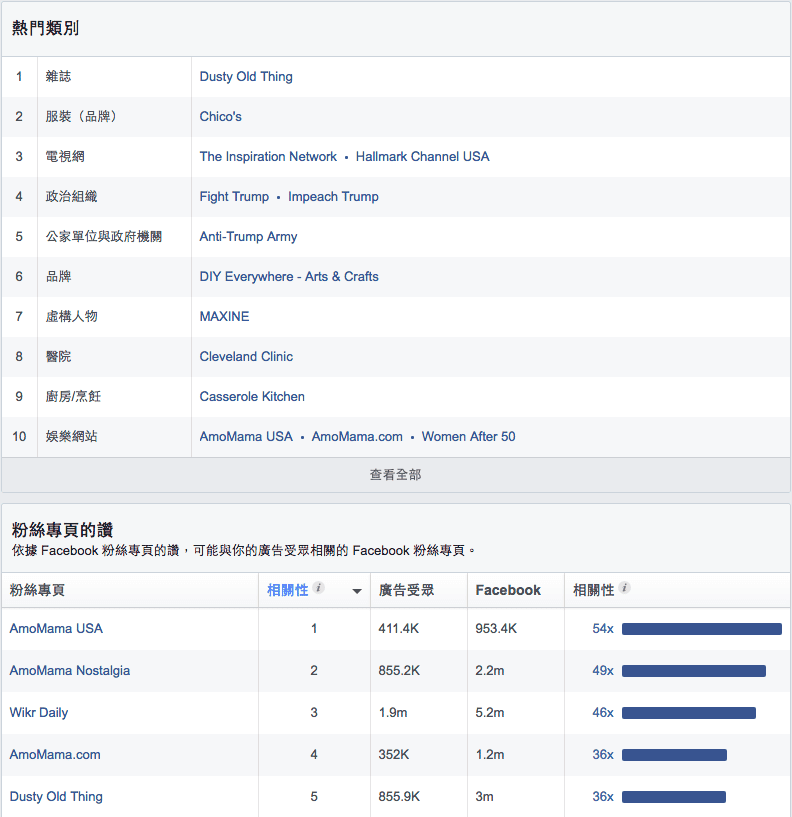Sort by the blue 相關性 column header
Image resolution: width=792 pixels, height=817 pixels.
[288, 590]
